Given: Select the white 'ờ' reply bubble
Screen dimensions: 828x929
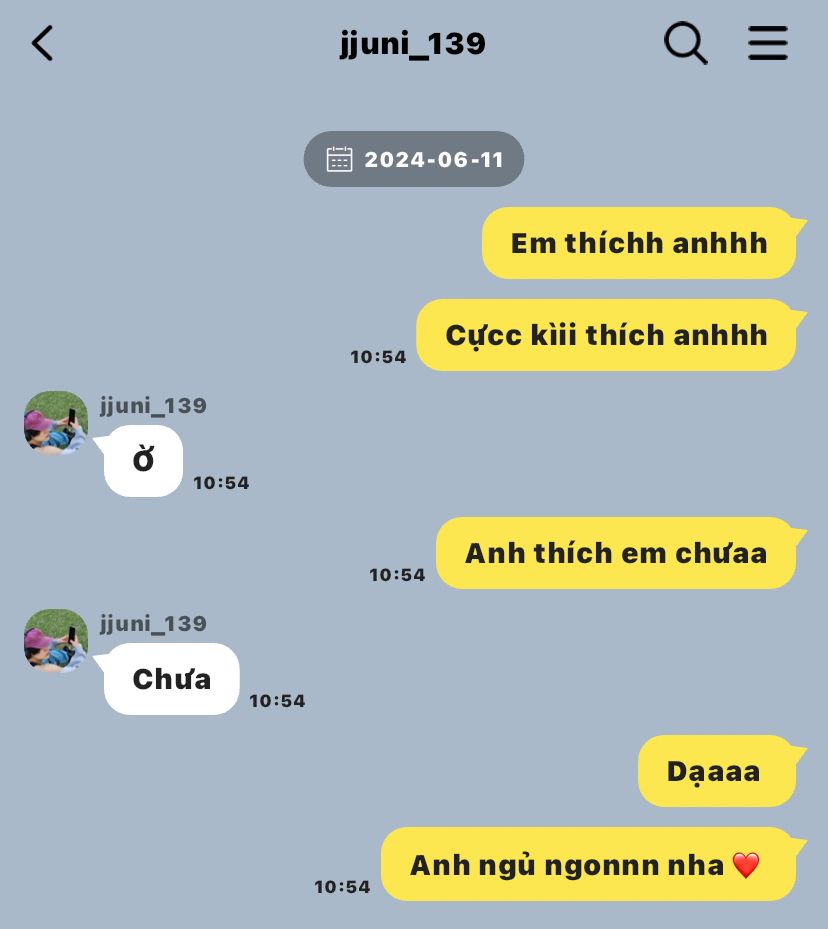Looking at the screenshot, I should click(x=143, y=460).
